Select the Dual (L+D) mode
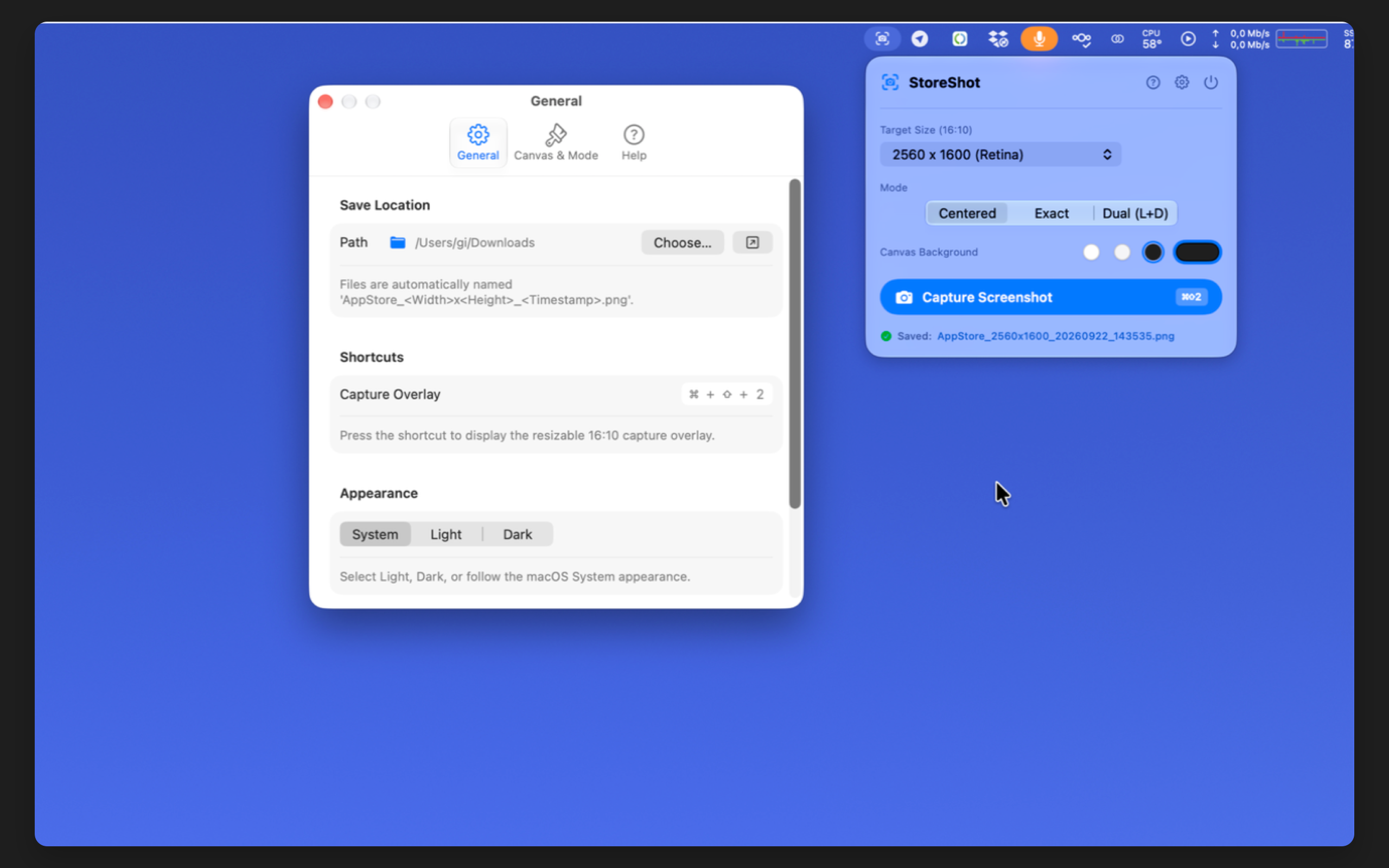Viewport: 1389px width, 868px height. [x=1135, y=214]
